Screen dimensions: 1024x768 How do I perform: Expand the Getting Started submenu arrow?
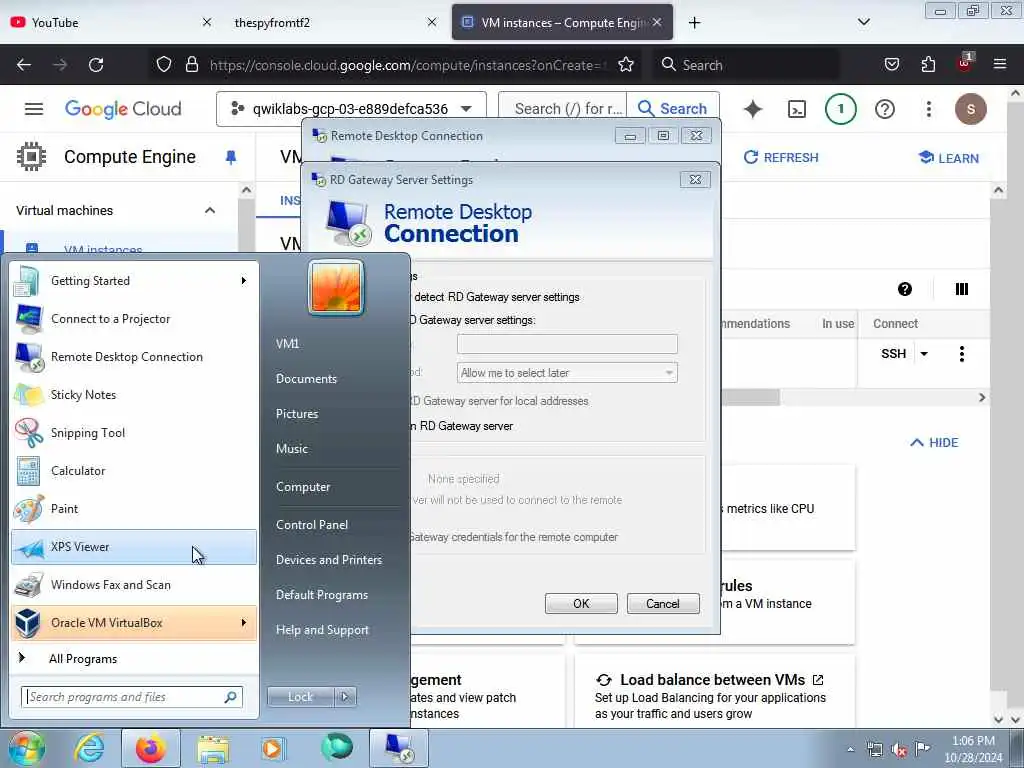(244, 281)
